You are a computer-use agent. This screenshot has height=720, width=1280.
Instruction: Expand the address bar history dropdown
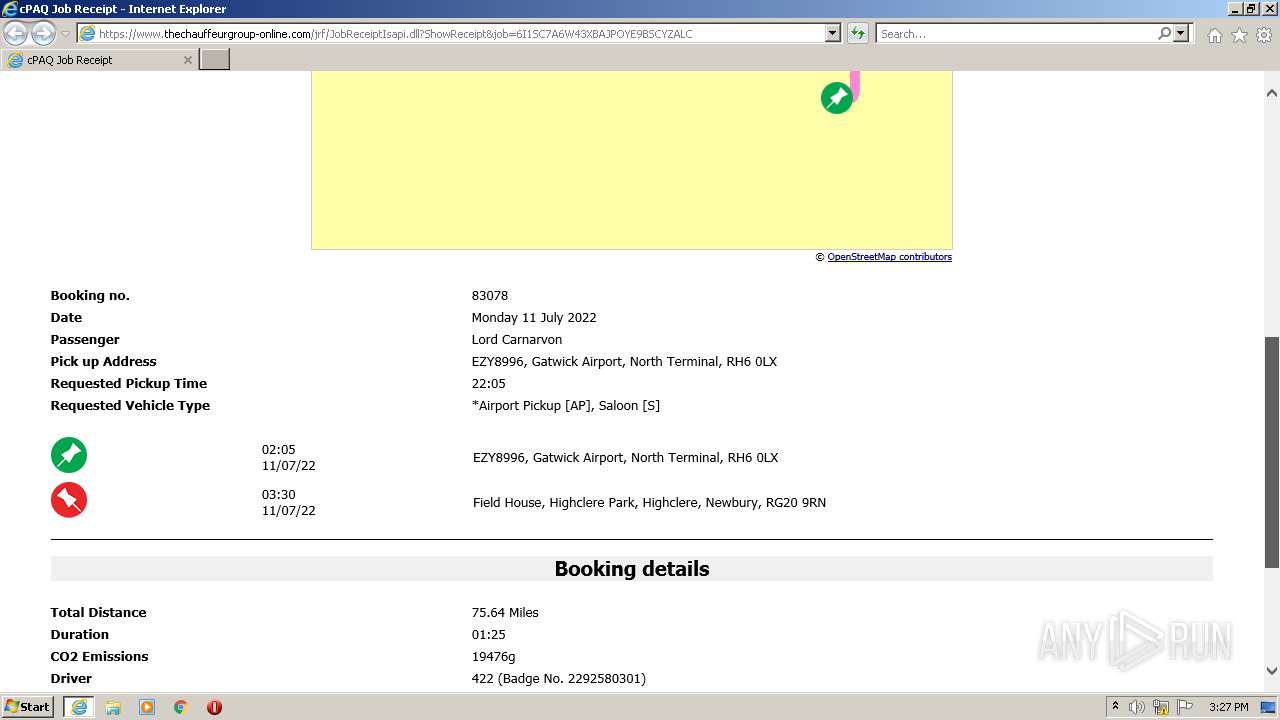tap(832, 33)
